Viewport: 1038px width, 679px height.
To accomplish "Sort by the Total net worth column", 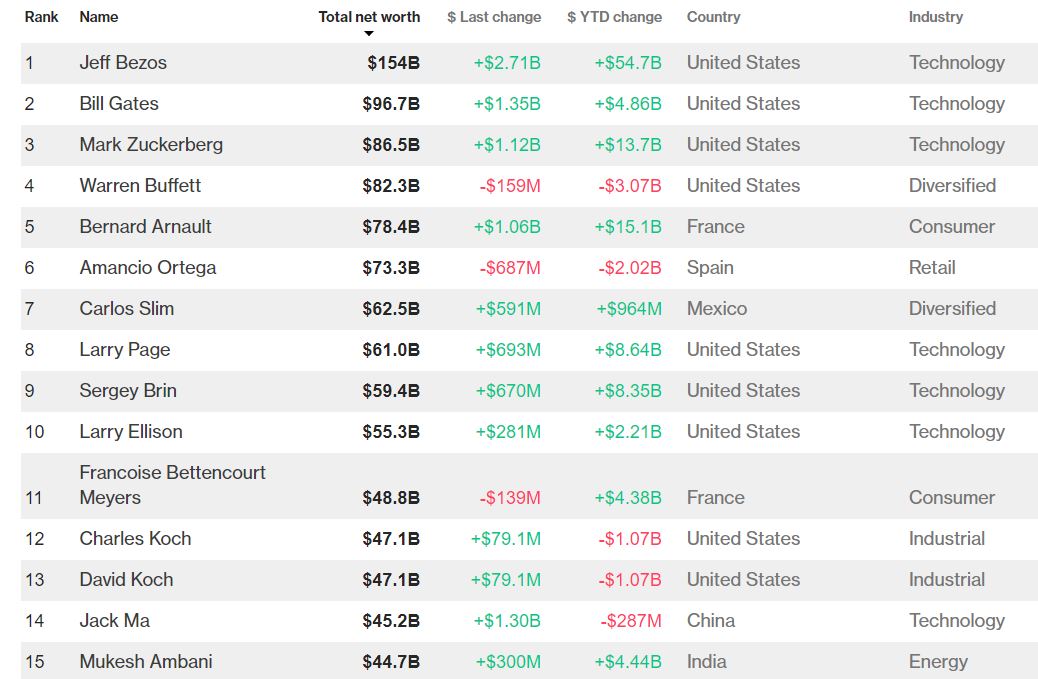I will pyautogui.click(x=369, y=17).
